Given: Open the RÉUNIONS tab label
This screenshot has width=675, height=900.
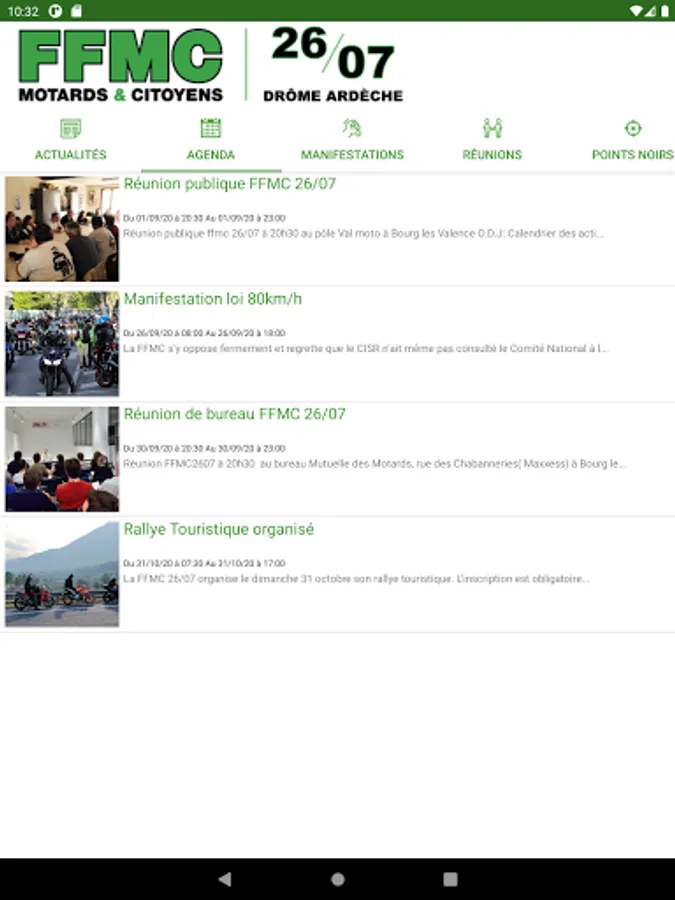Looking at the screenshot, I should (492, 154).
